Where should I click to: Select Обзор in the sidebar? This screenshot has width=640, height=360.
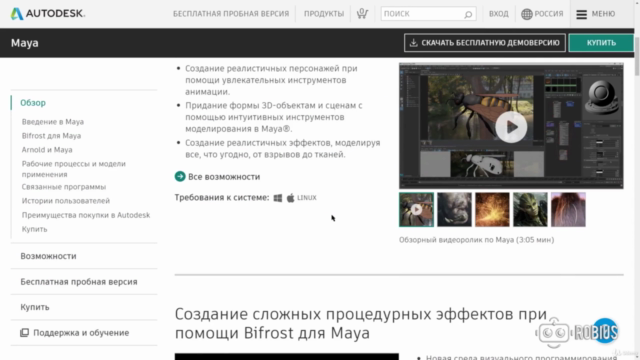point(33,103)
